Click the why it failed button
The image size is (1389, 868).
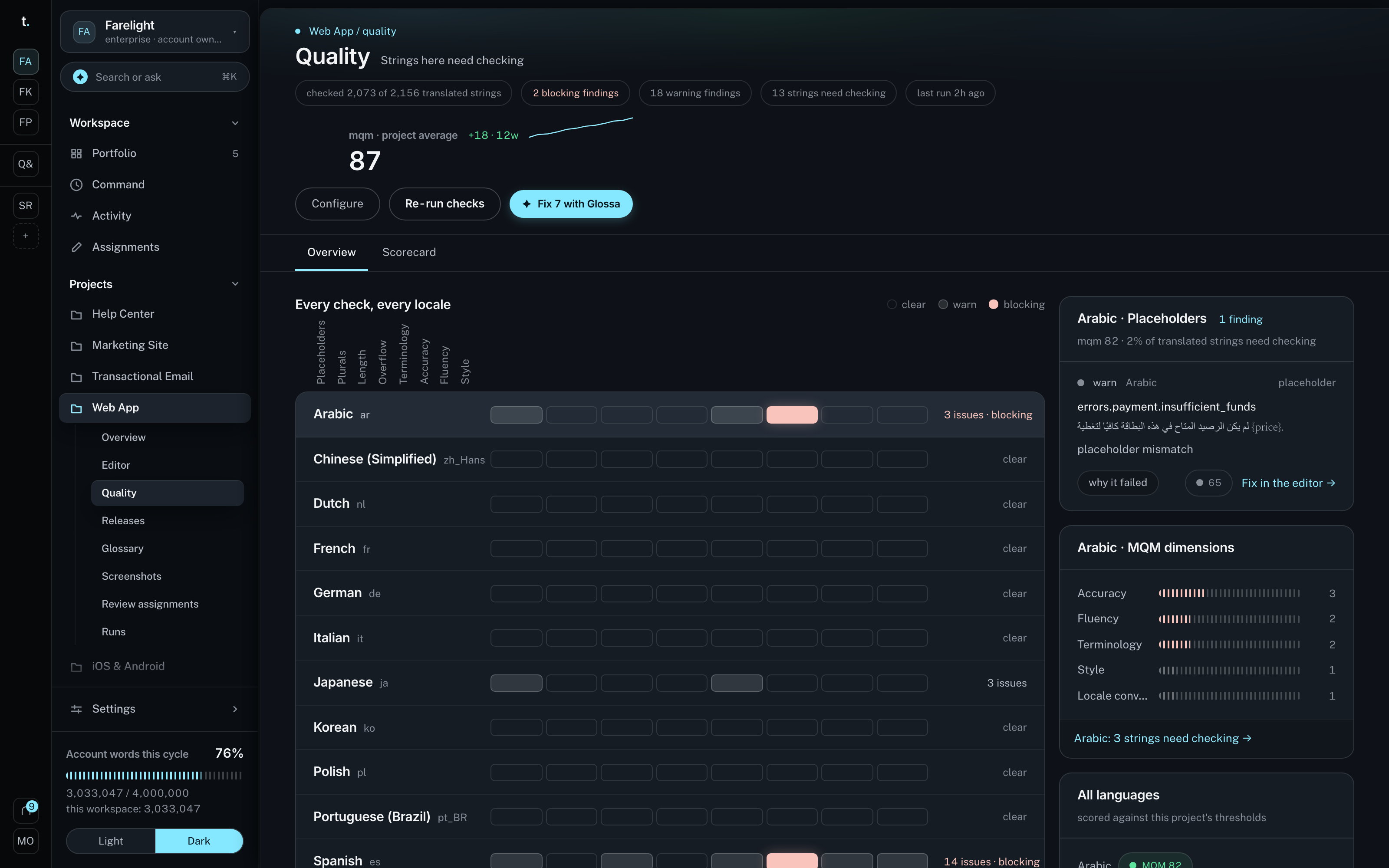1118,483
